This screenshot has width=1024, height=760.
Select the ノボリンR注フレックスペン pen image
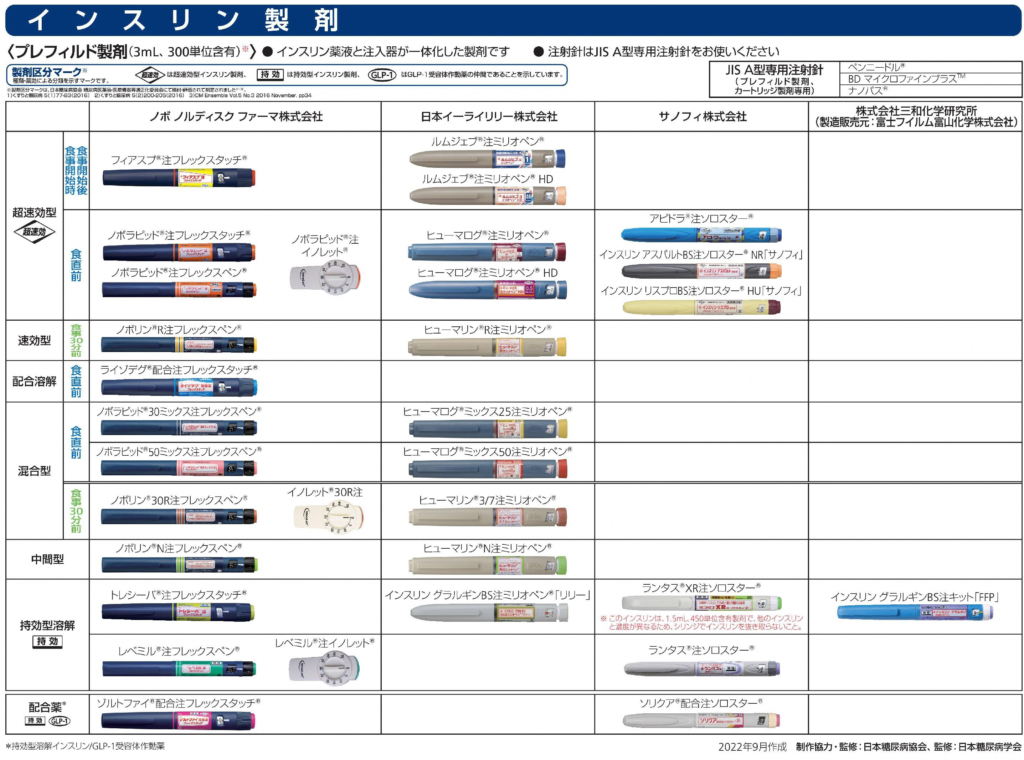tap(179, 345)
